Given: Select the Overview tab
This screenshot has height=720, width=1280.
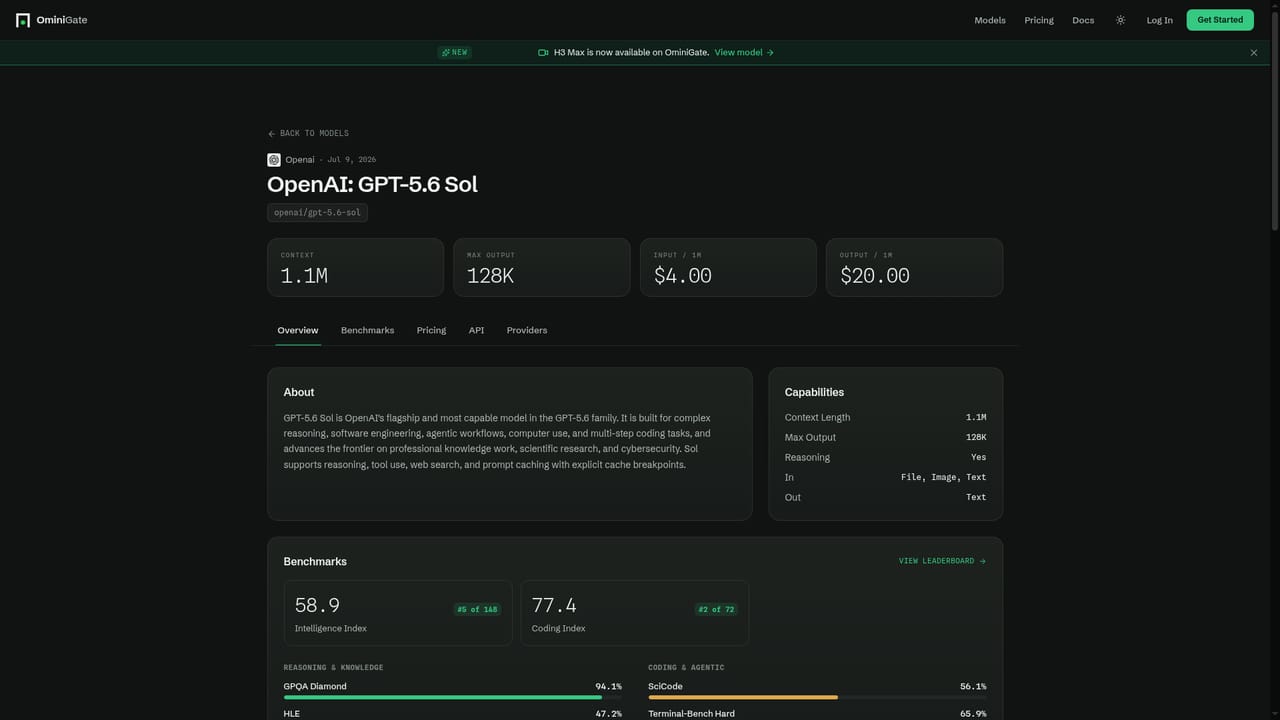Looking at the screenshot, I should coord(298,330).
